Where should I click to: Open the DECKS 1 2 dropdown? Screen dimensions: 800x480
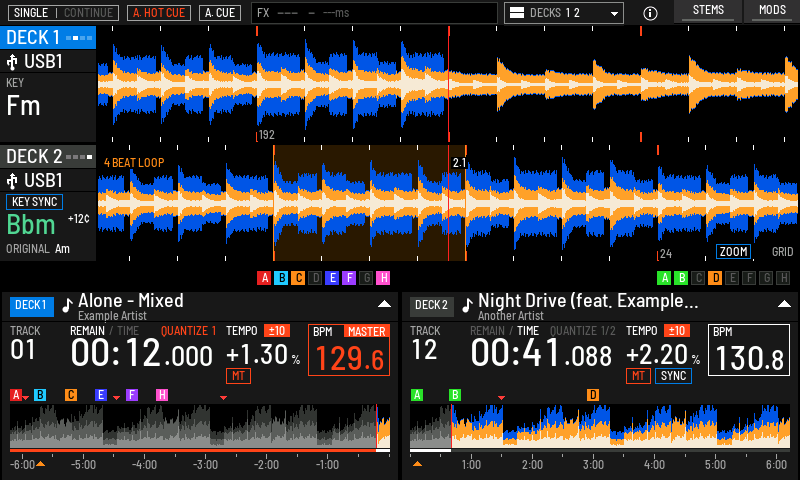click(564, 13)
